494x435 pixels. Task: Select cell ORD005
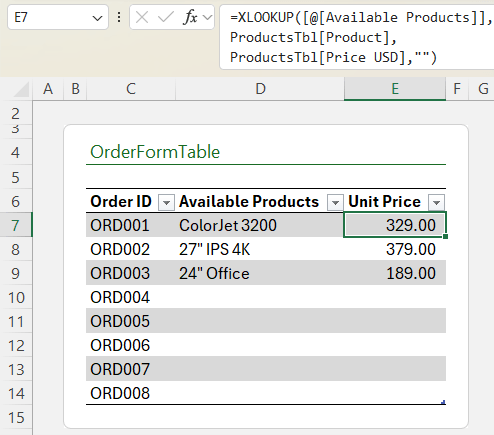131,321
